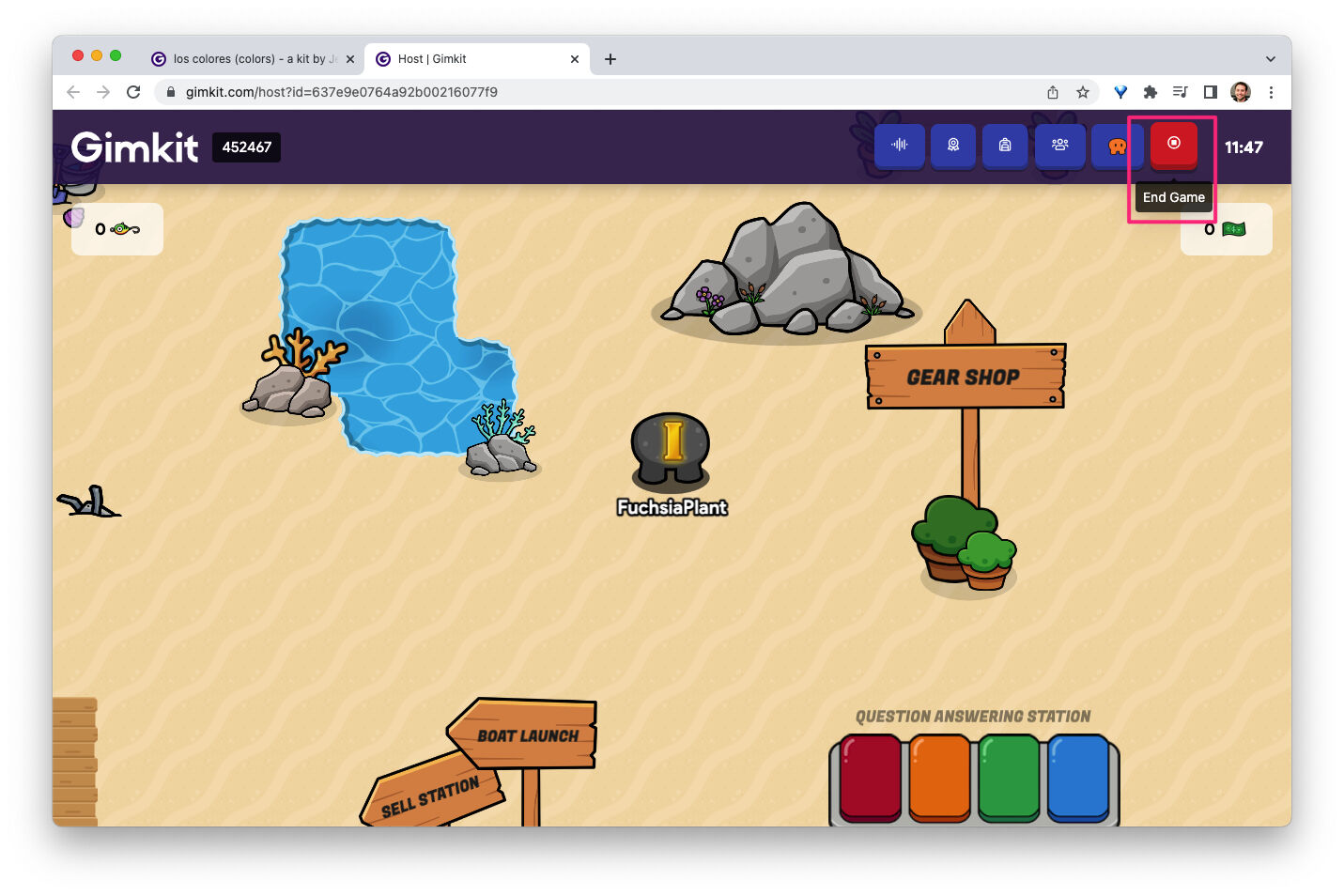Open a new browser tab
The width and height of the screenshot is (1344, 896).
point(610,59)
